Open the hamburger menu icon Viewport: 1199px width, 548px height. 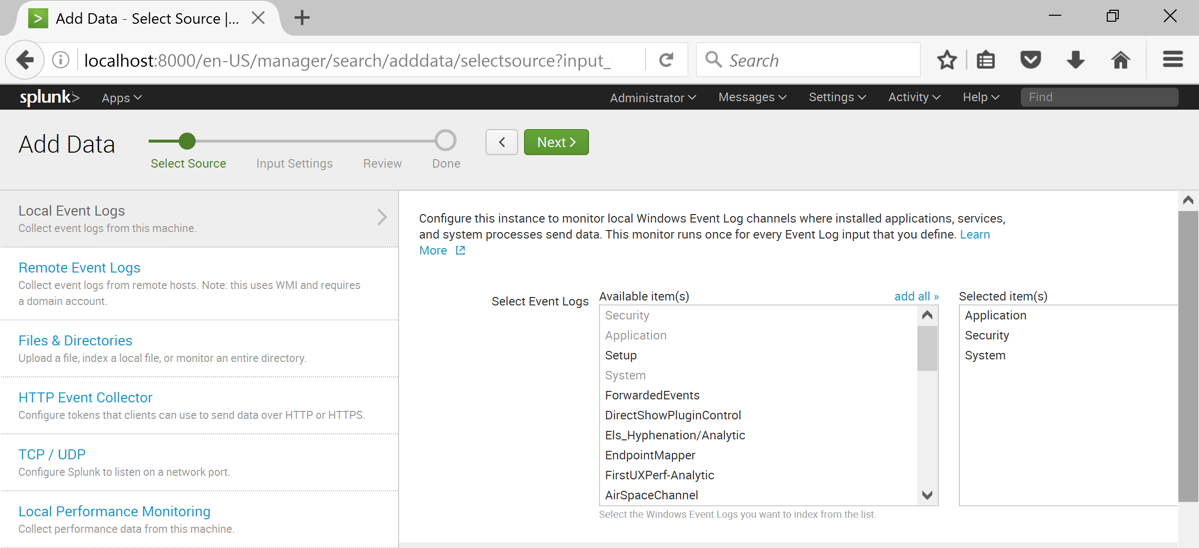pos(1172,60)
